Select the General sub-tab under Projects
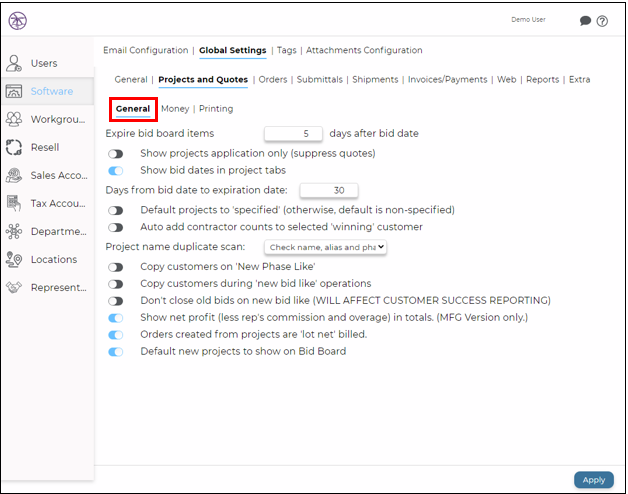The image size is (628, 494). 133,109
